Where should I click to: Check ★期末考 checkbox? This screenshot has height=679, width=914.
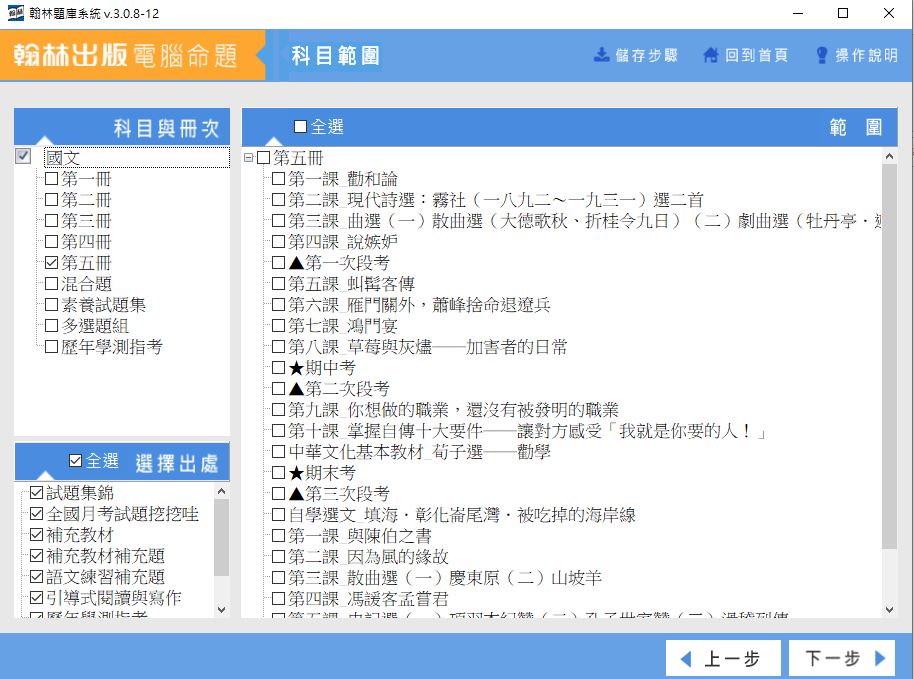tap(279, 472)
